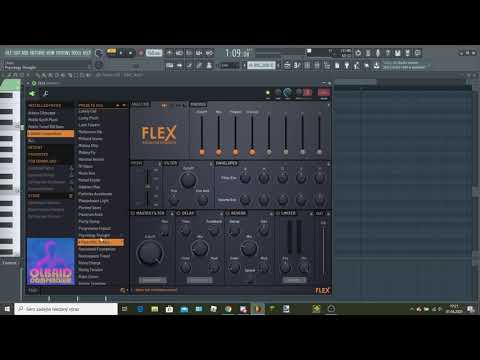480x360 pixels.
Task: Open the Windows Start menu
Action: tap(7, 309)
